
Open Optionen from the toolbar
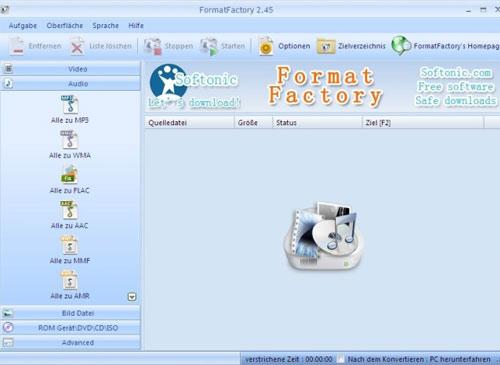coord(284,46)
